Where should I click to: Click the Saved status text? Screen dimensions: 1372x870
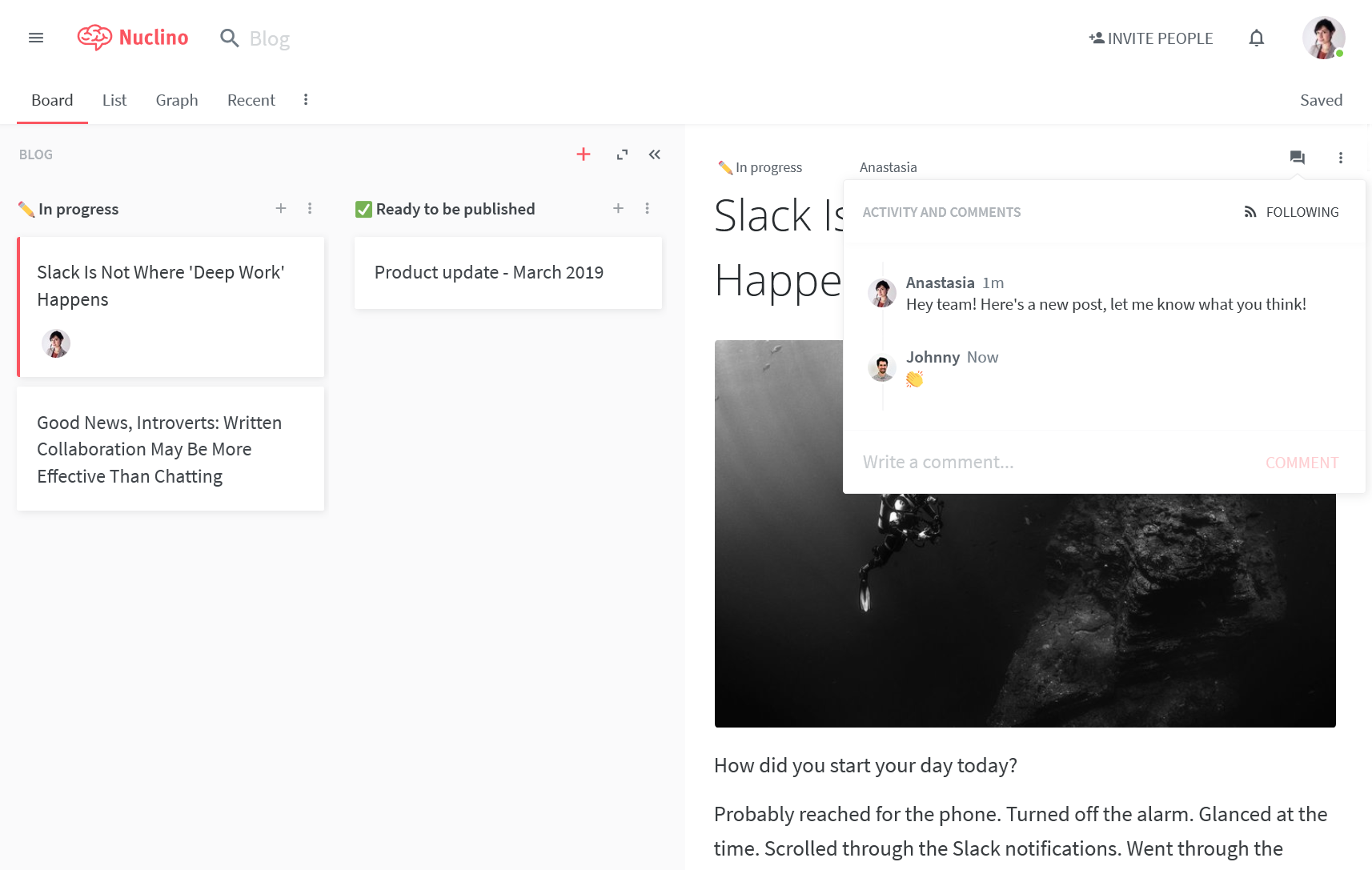pos(1321,100)
